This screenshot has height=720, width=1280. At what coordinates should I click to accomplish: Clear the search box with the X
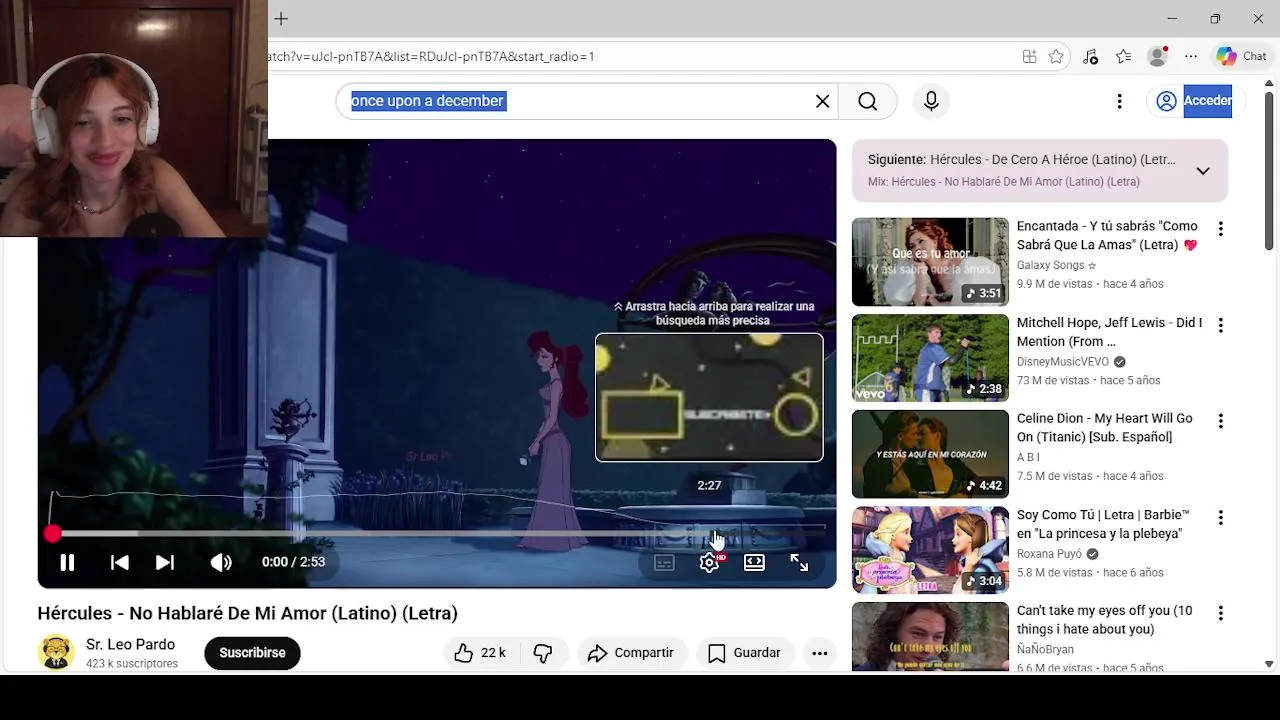822,101
